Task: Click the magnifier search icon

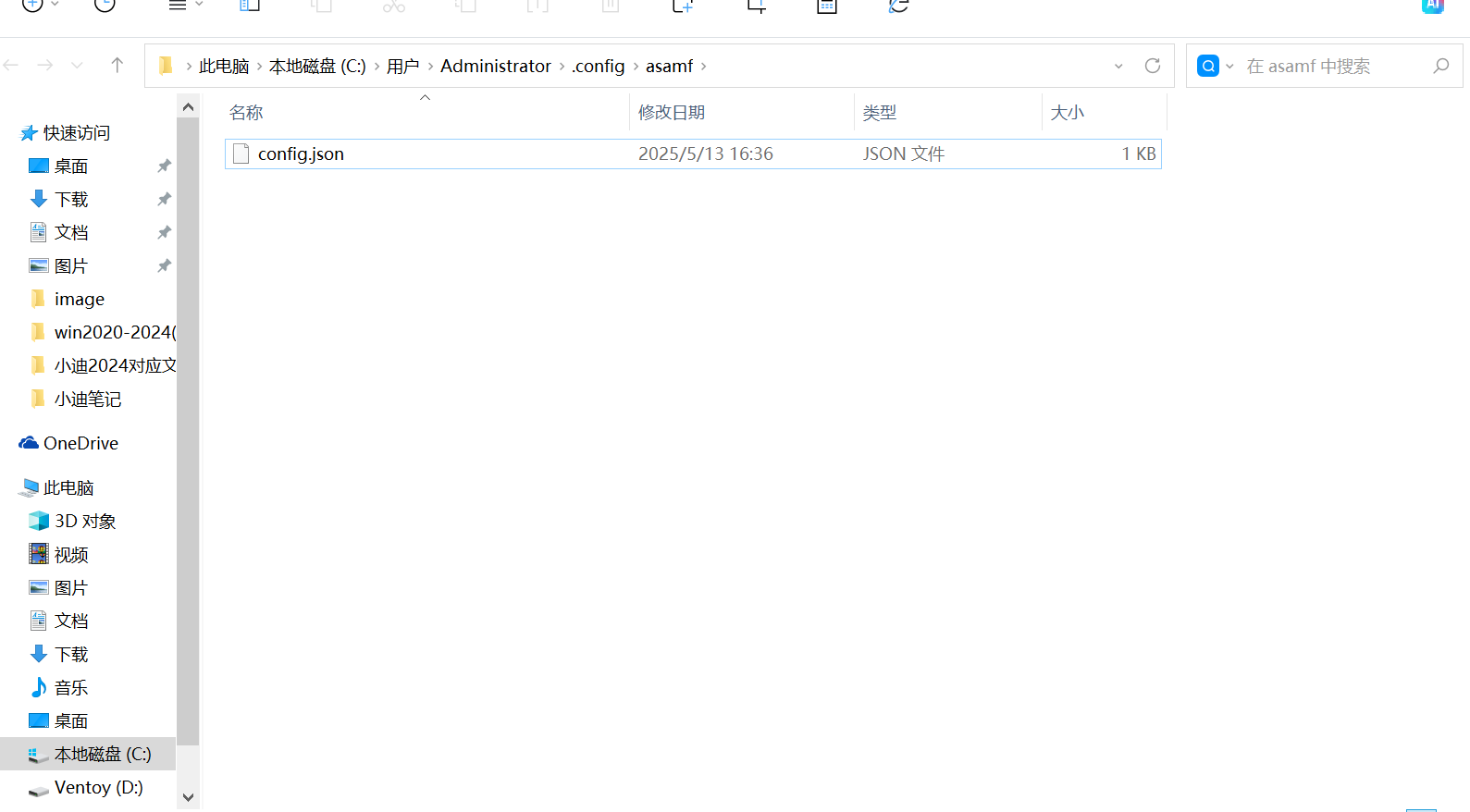Action: 1440,66
